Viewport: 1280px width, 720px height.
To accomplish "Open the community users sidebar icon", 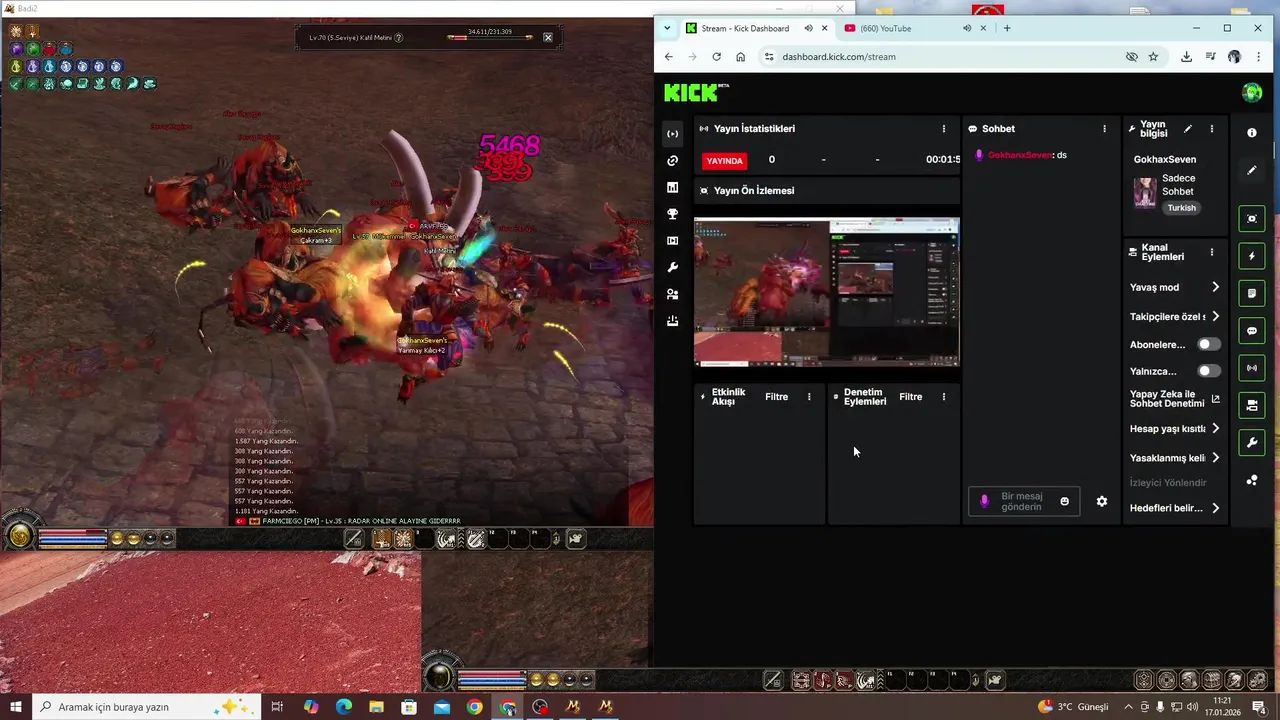I will [x=673, y=294].
